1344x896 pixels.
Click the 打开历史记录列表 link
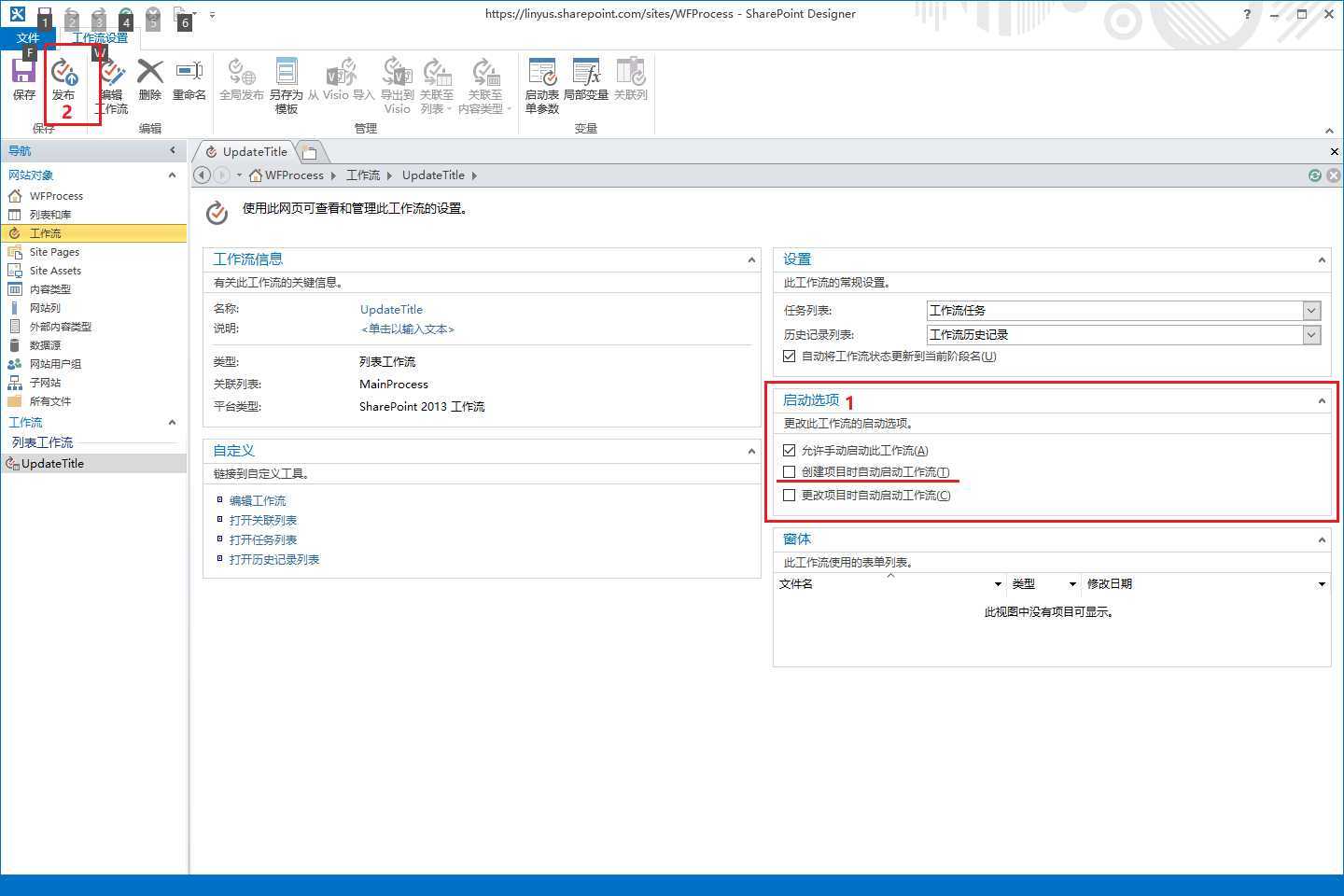pos(274,560)
